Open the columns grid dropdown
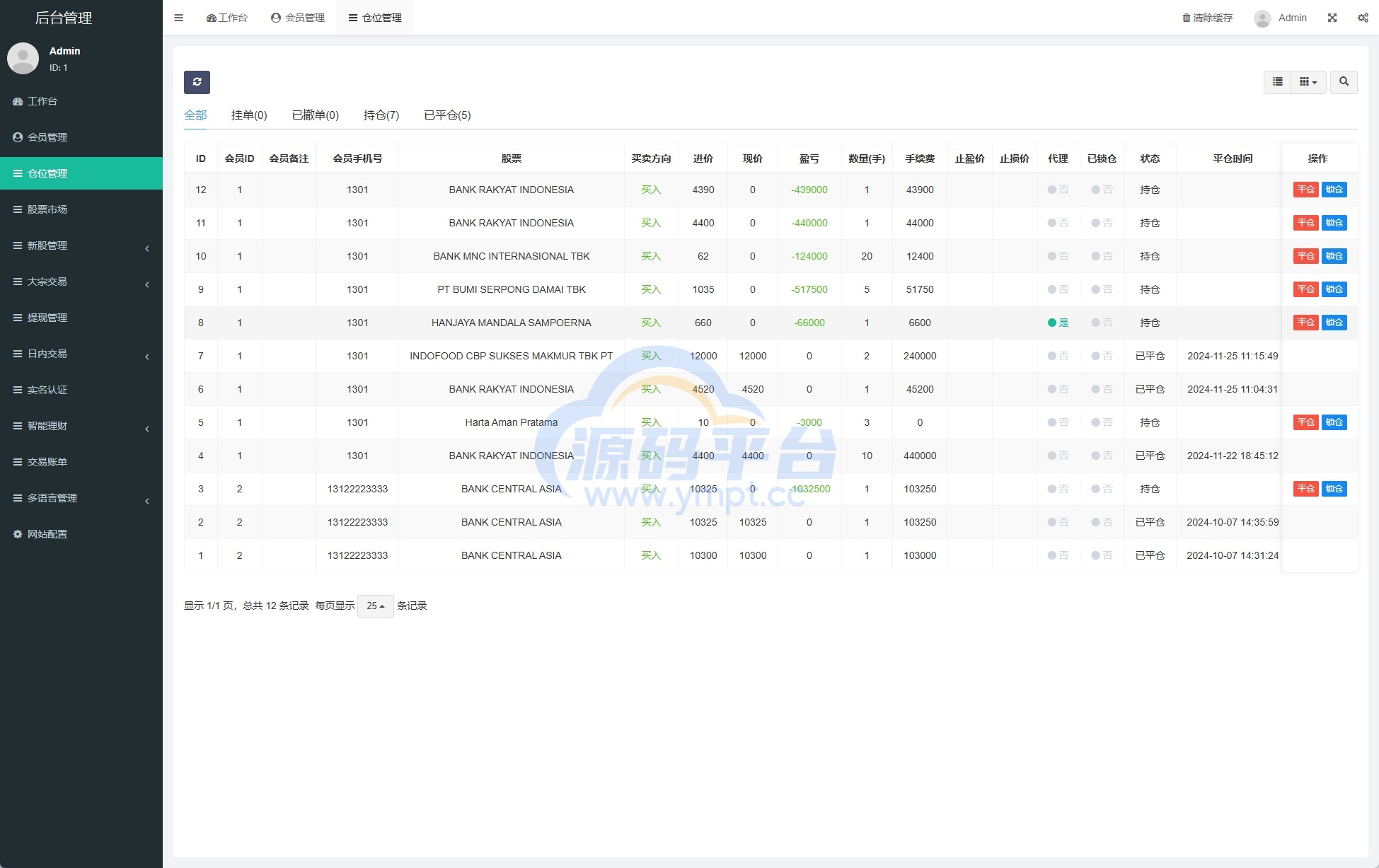 pos(1308,82)
